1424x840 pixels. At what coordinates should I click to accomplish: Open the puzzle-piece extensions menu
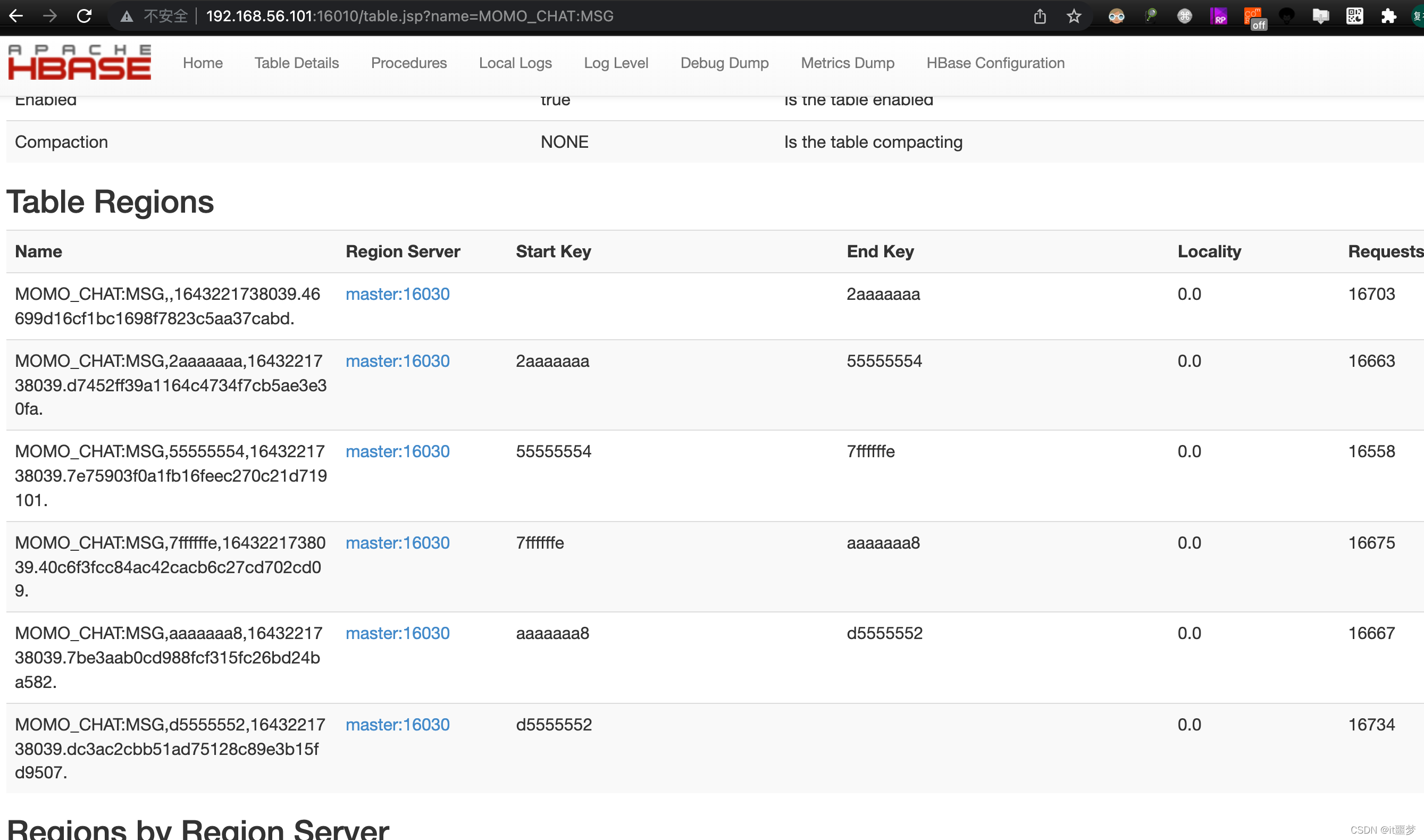click(1388, 16)
